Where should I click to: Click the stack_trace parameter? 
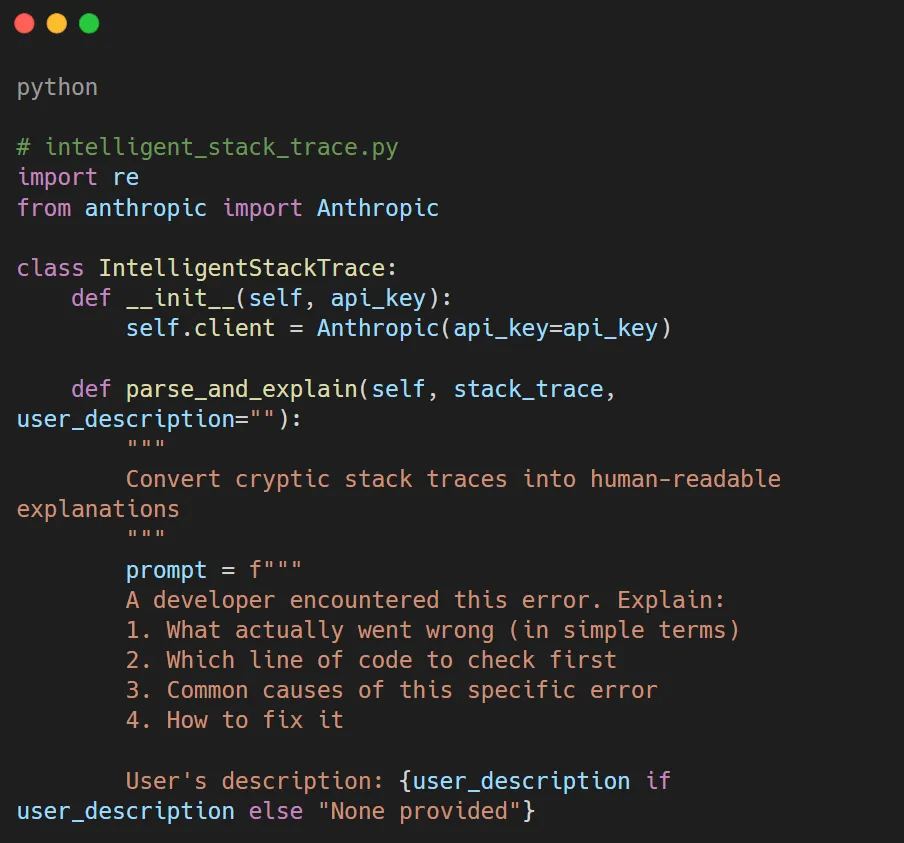pyautogui.click(x=528, y=389)
